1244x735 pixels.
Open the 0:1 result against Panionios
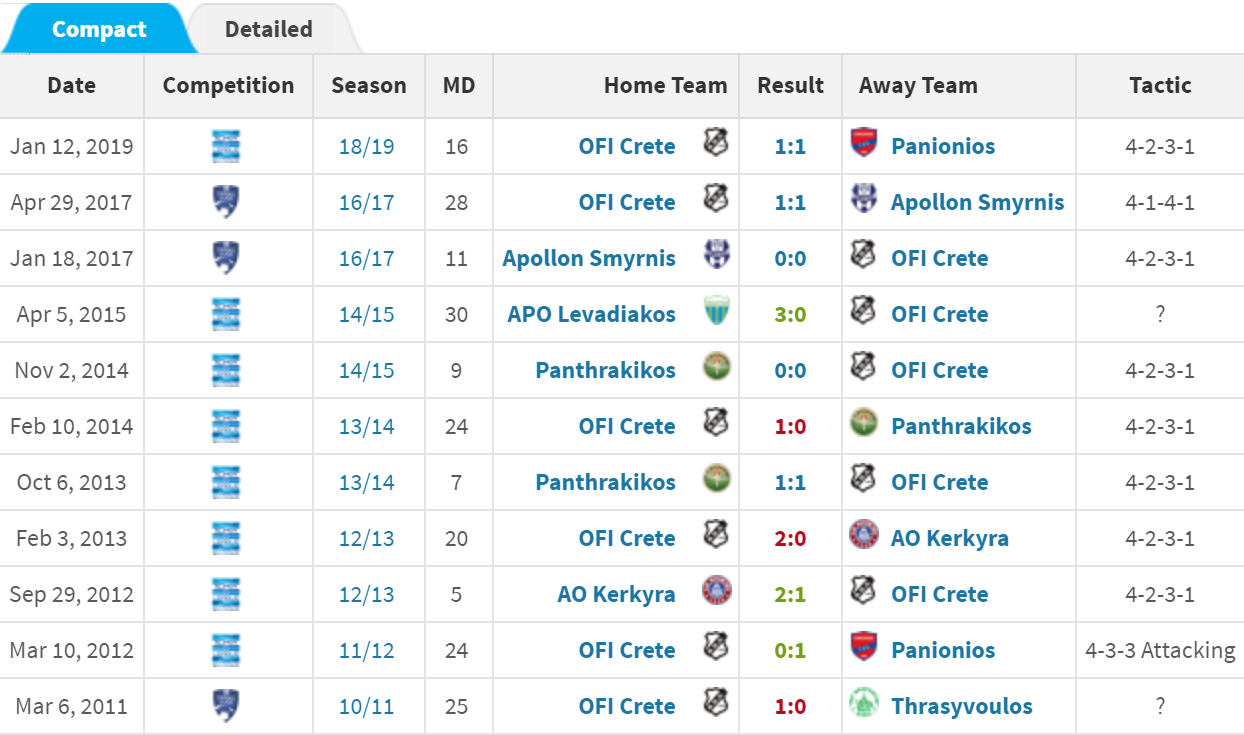[x=790, y=650]
